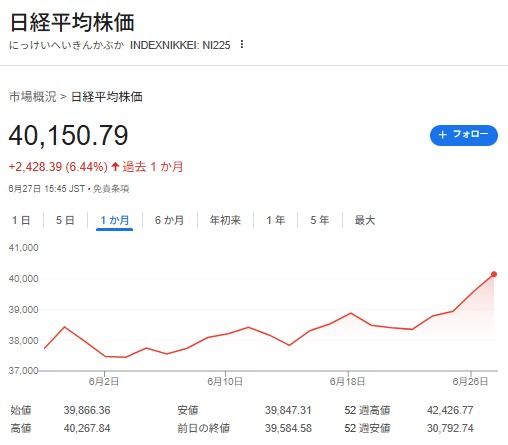Click the フォロー follow button
508x445 pixels.
point(464,135)
